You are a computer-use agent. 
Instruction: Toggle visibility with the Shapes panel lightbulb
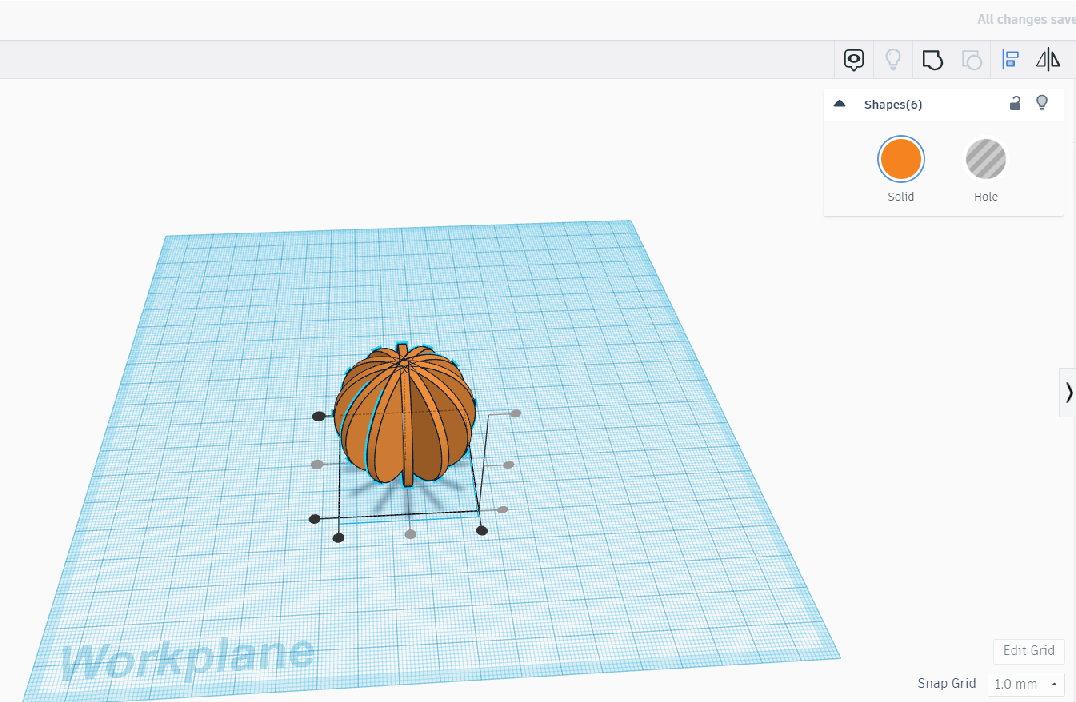(x=1042, y=104)
